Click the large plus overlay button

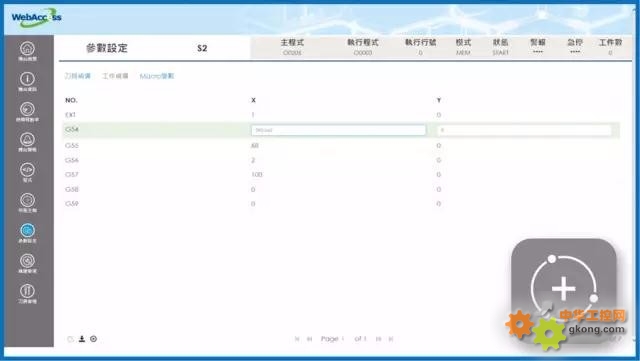click(564, 289)
